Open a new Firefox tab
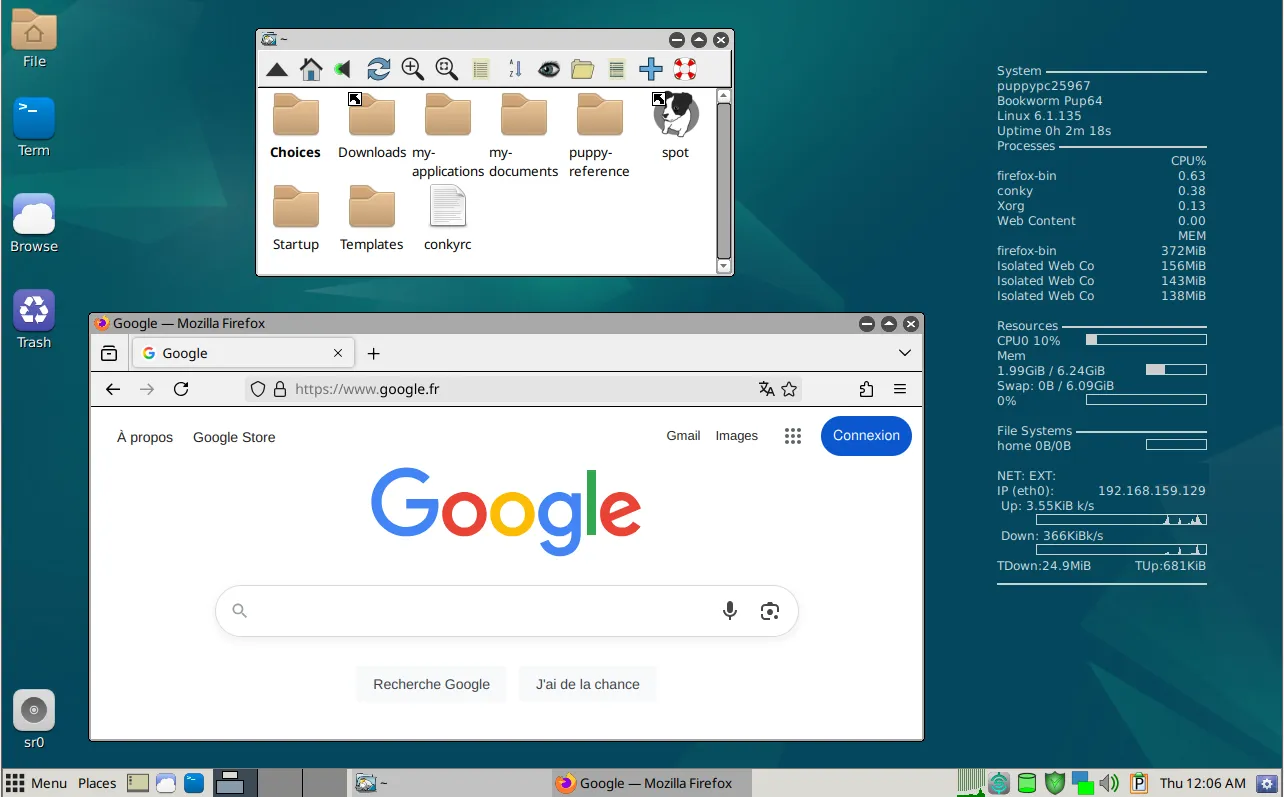Image resolution: width=1284 pixels, height=797 pixels. tap(374, 353)
